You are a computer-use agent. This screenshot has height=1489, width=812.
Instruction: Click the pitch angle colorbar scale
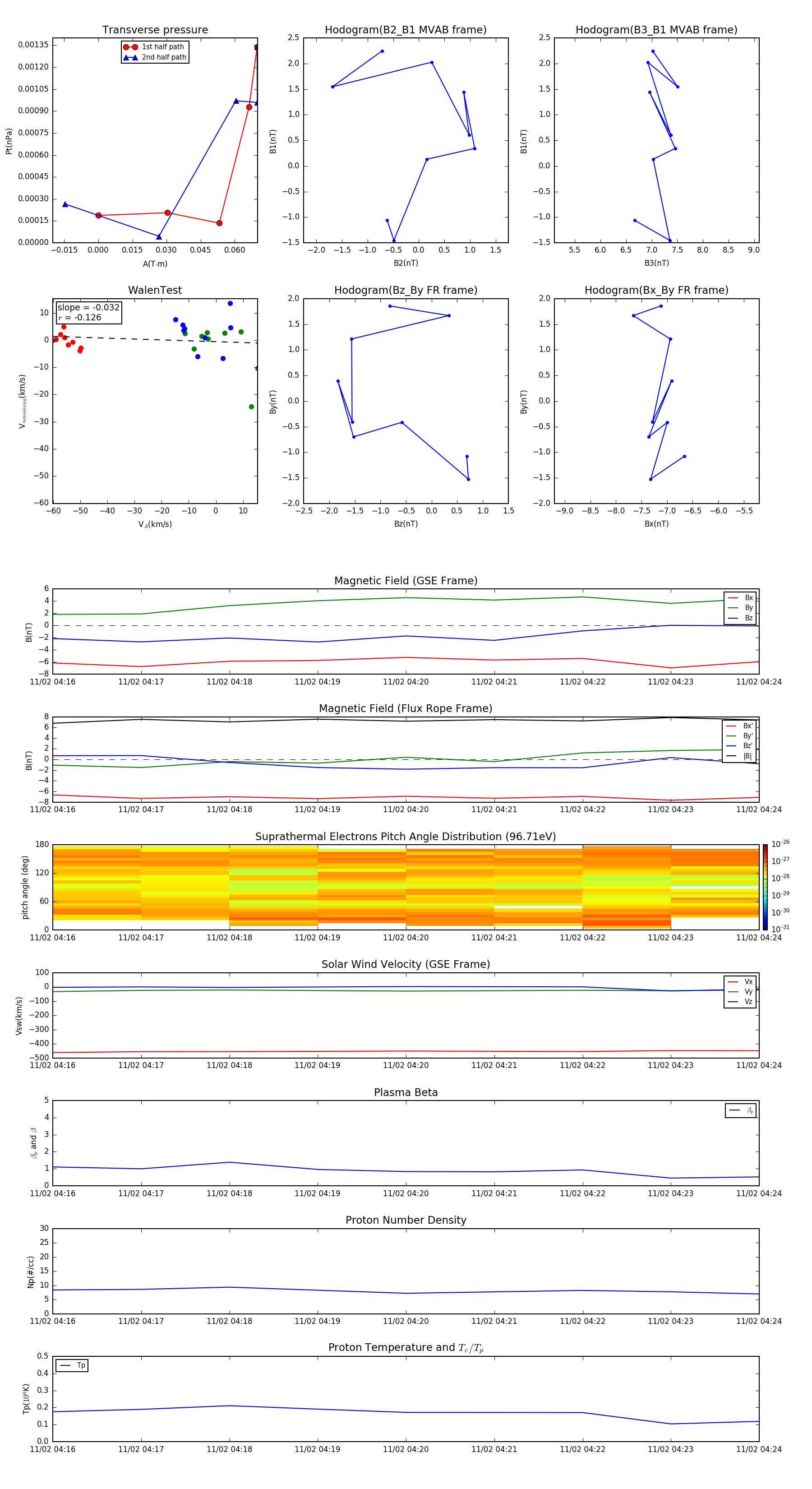coord(765,887)
